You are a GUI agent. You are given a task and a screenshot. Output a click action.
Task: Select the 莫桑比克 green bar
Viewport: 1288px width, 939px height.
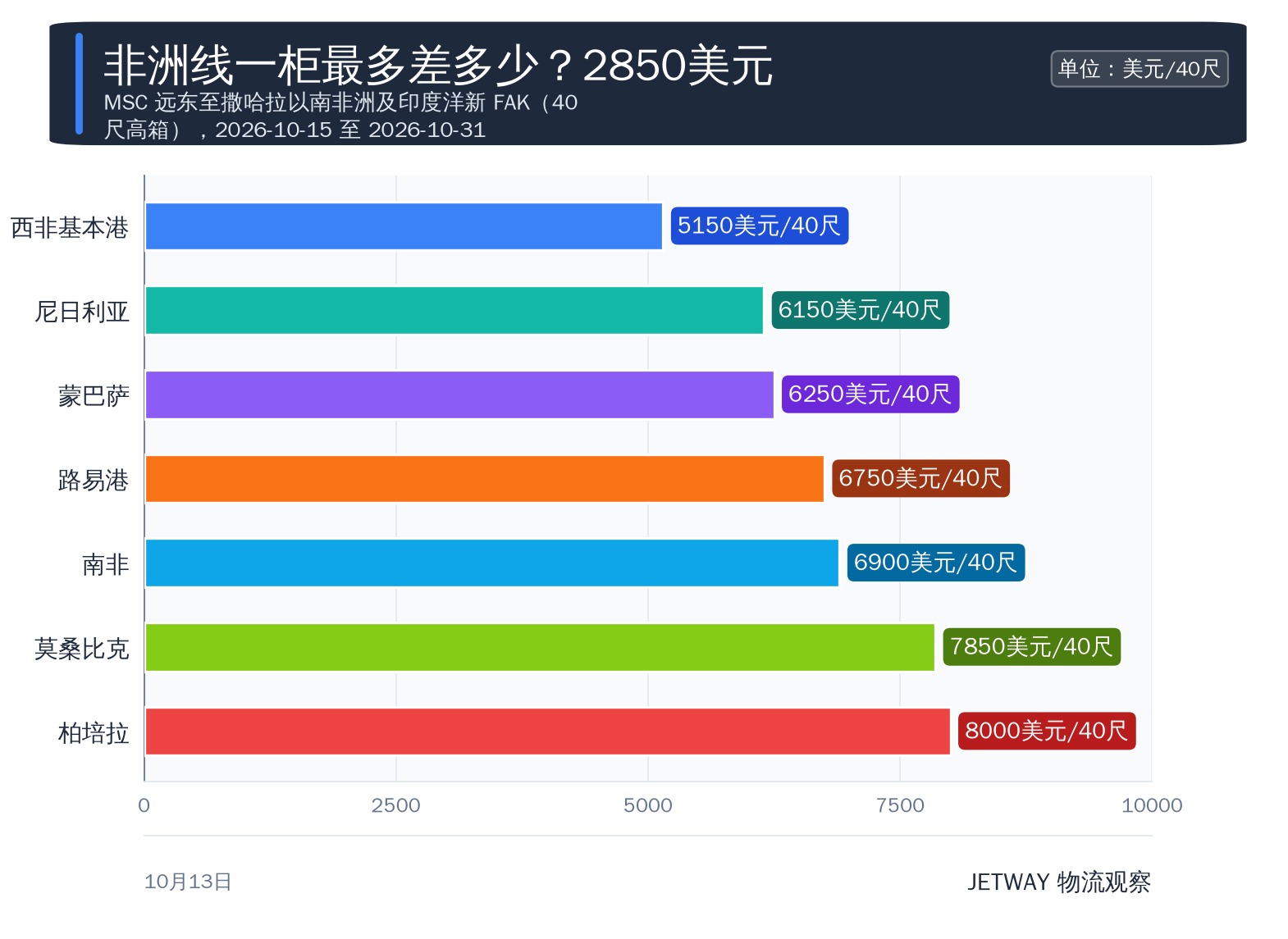[x=540, y=647]
